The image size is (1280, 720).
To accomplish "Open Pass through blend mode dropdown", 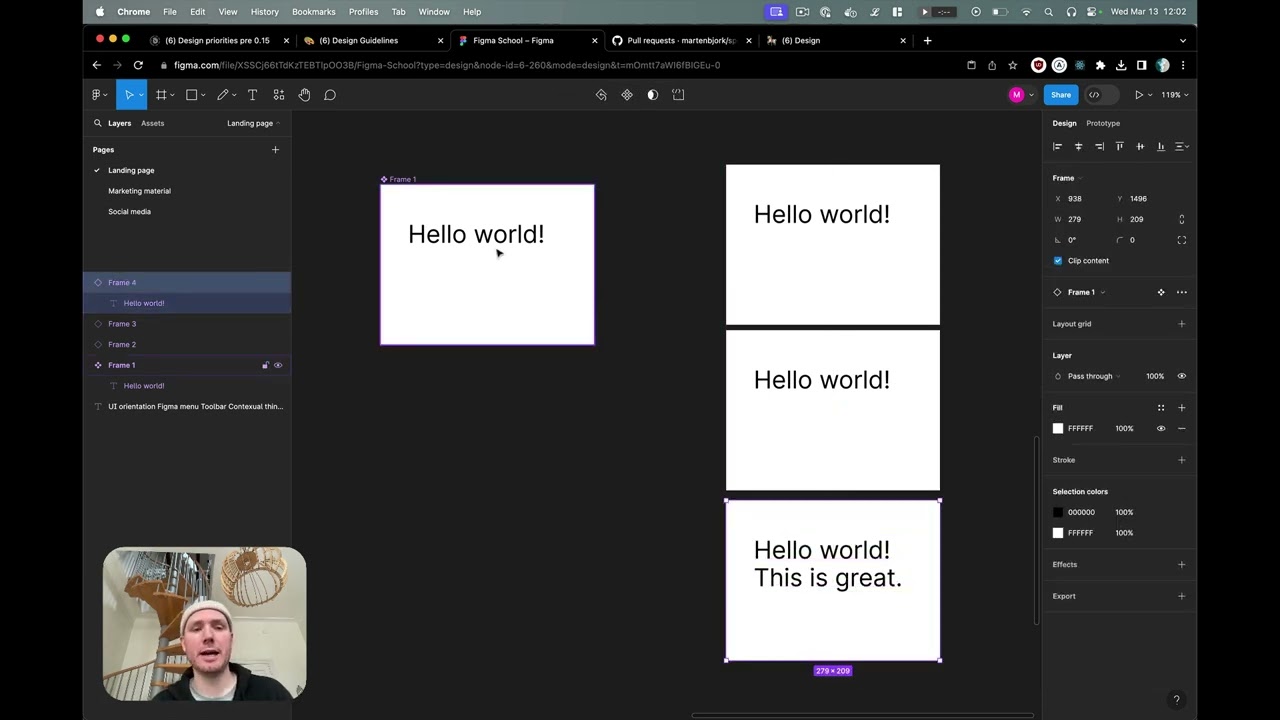I will 1093,376.
